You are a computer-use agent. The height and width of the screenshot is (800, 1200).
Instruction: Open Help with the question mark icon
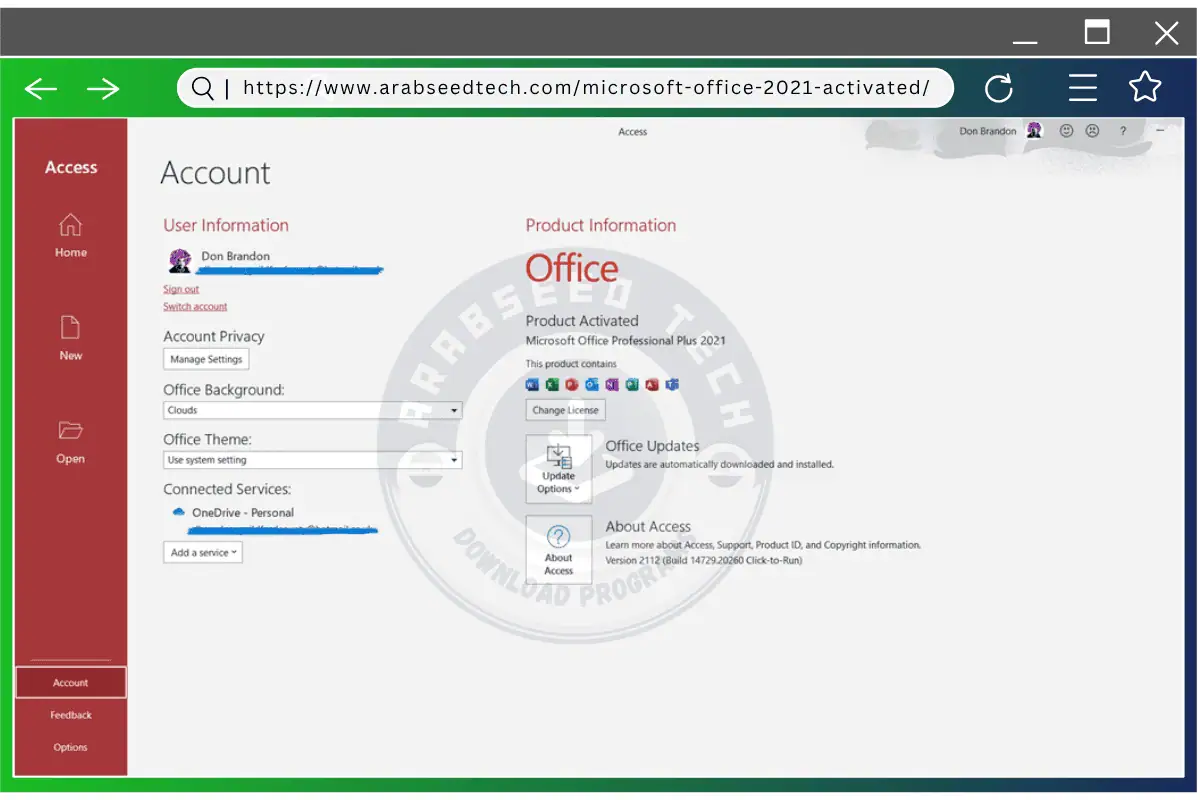1122,130
